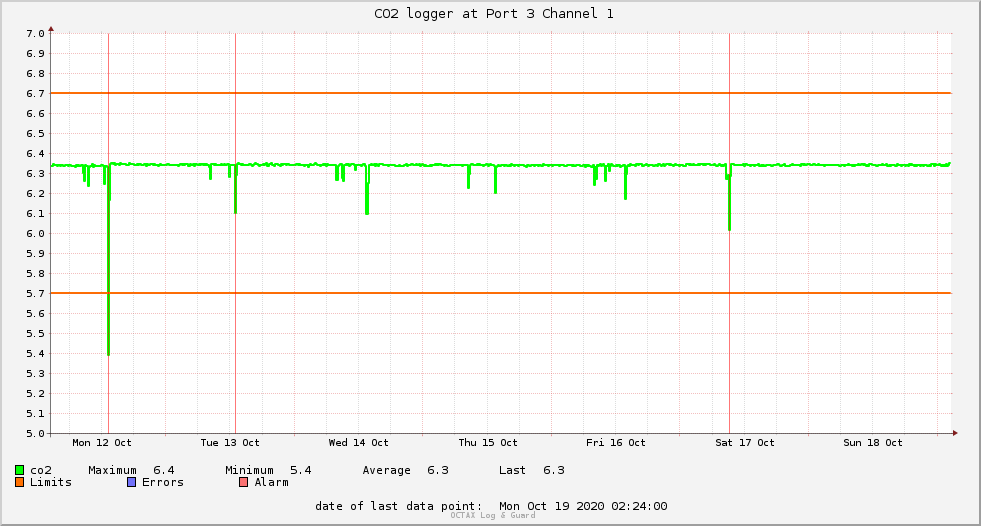
Task: Click the Tue 13 Oct axis label
Action: coord(230,442)
